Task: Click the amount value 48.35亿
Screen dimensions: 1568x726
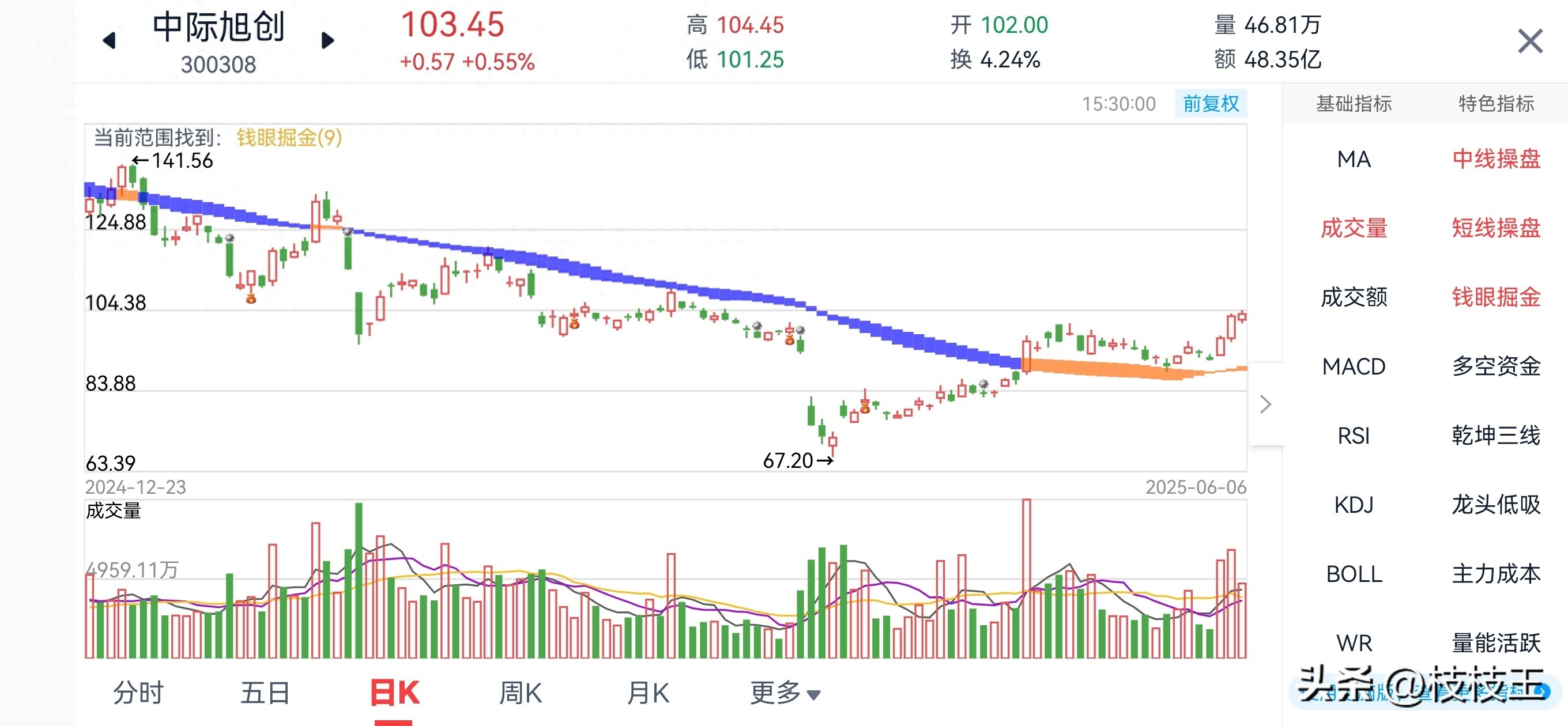Action: pos(1283,60)
